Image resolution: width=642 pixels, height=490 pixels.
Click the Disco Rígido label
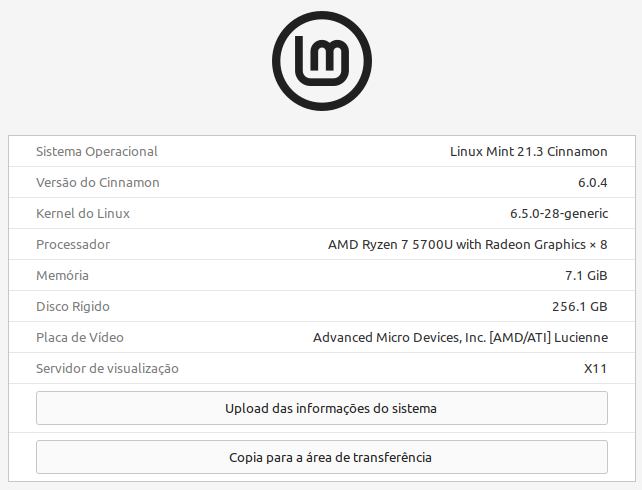tap(73, 307)
